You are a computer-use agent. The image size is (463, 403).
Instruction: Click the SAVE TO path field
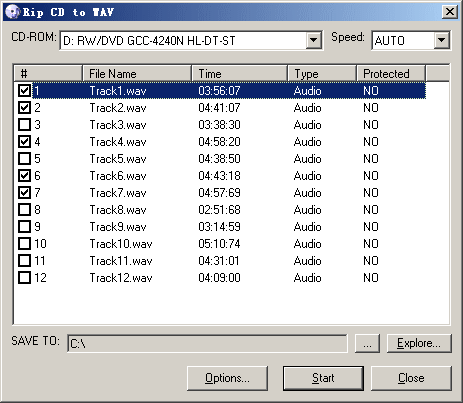click(207, 343)
